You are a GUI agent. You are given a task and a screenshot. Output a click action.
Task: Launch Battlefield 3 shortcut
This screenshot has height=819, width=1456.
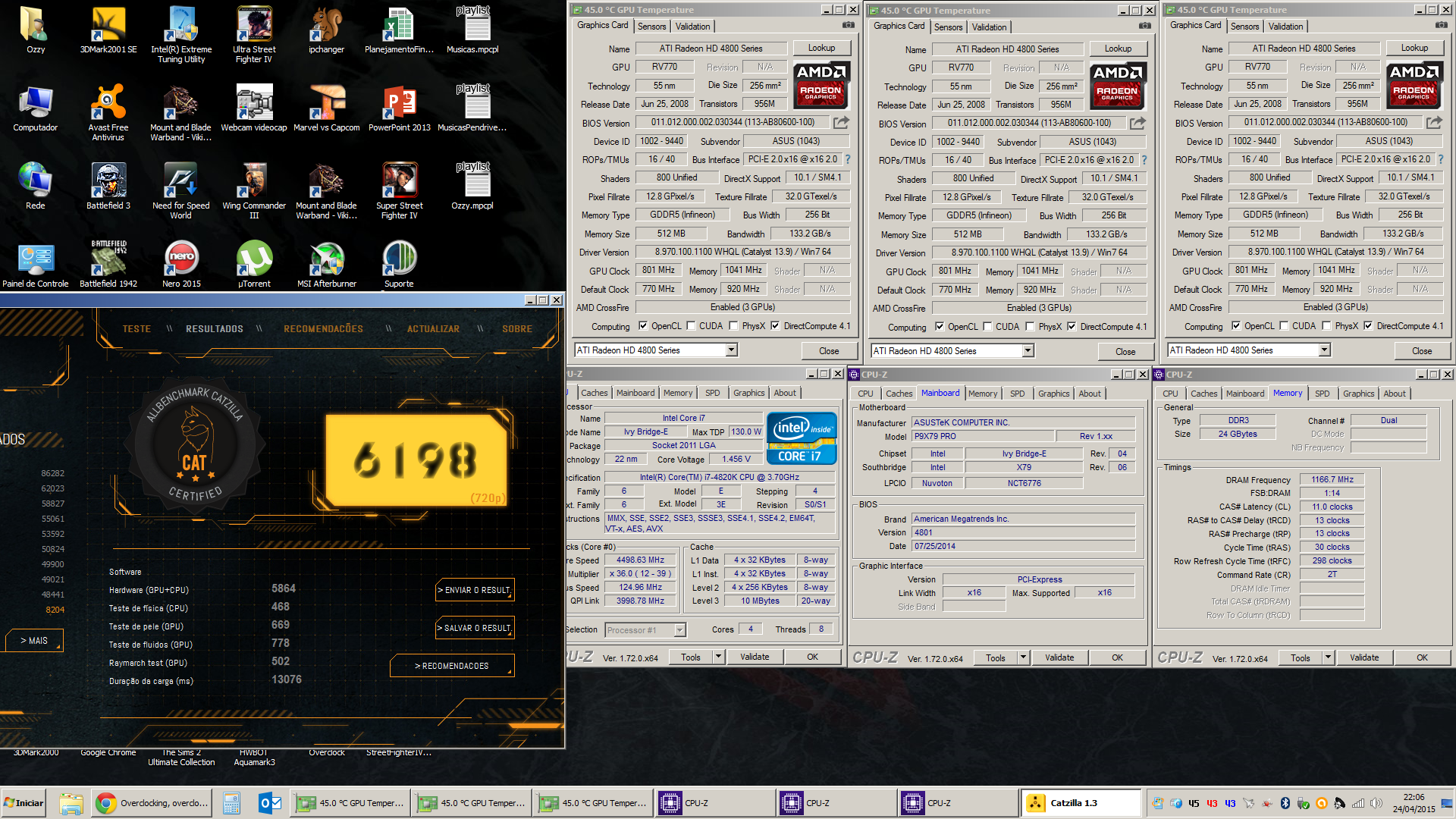[108, 187]
